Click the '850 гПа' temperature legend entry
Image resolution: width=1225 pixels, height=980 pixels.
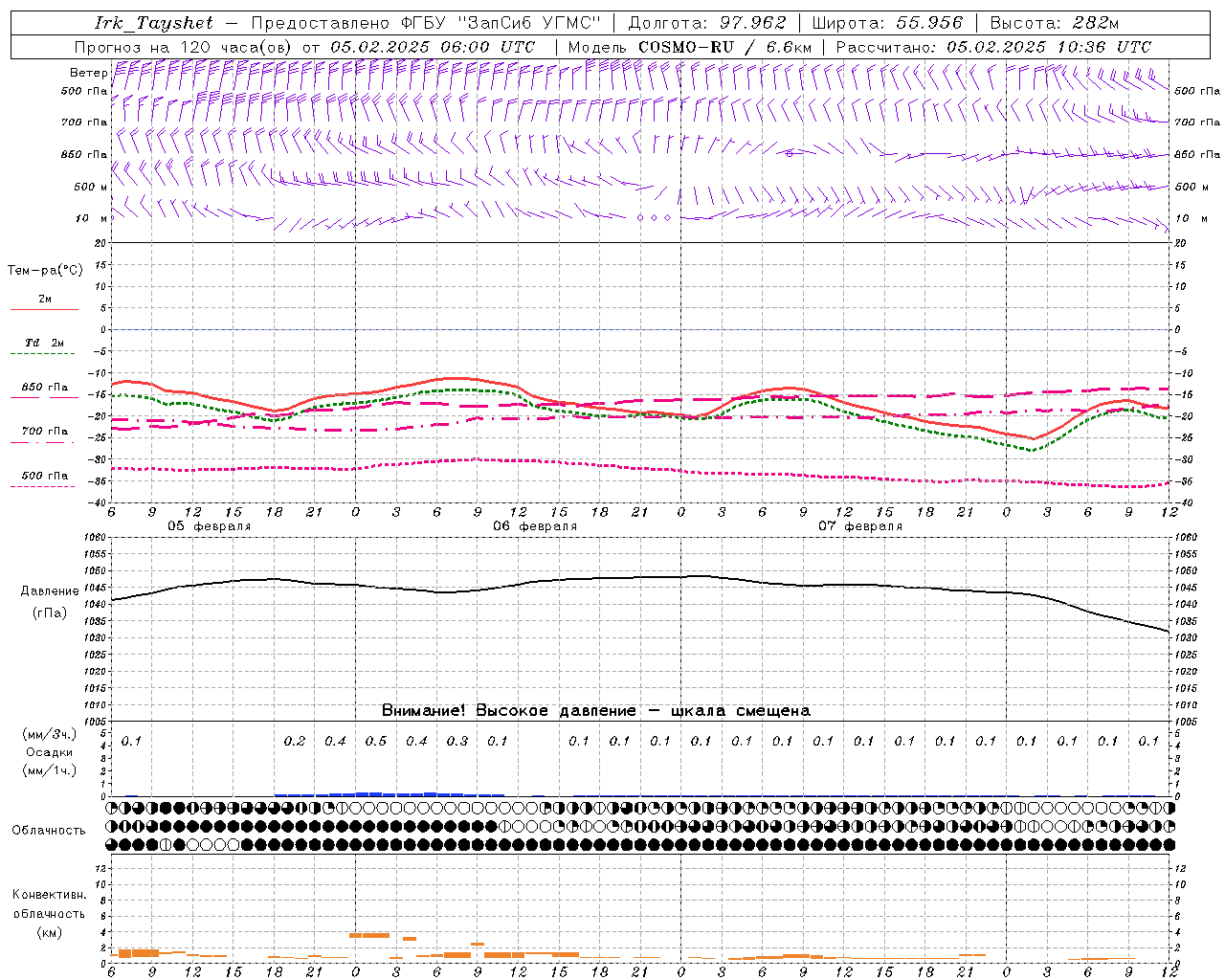click(44, 388)
